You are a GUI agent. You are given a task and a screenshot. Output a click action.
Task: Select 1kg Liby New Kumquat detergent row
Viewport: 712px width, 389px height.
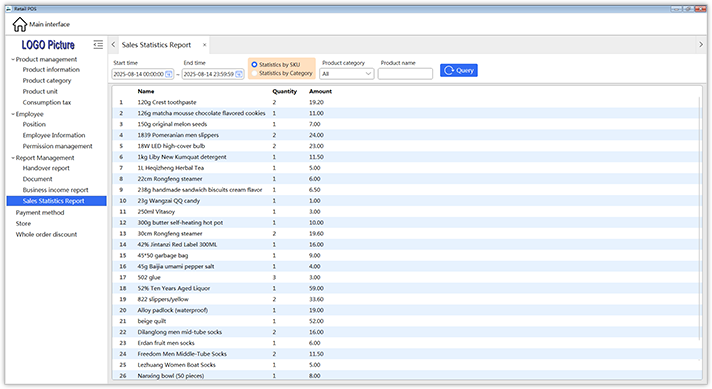click(x=406, y=157)
